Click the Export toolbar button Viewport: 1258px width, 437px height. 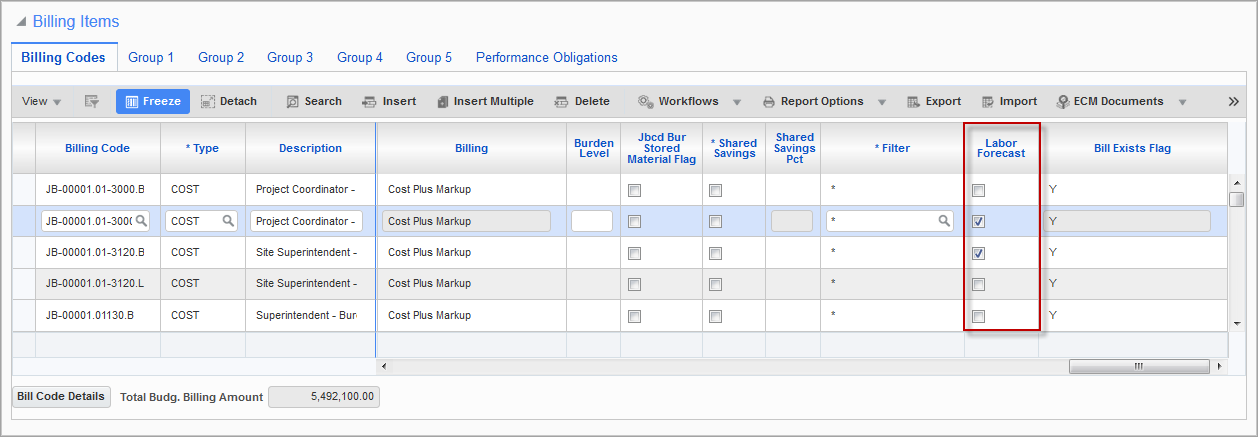(934, 101)
